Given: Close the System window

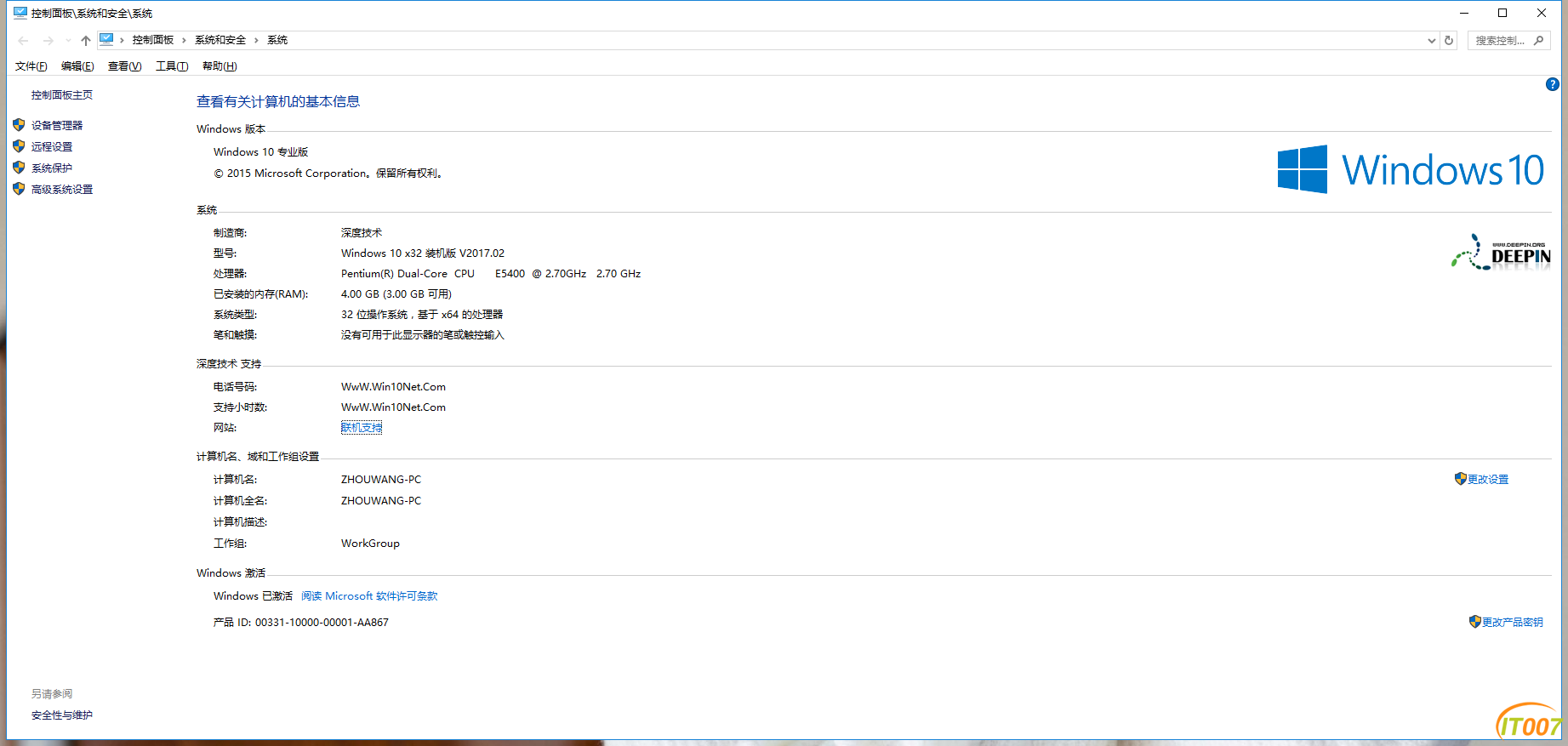Looking at the screenshot, I should [x=1542, y=13].
